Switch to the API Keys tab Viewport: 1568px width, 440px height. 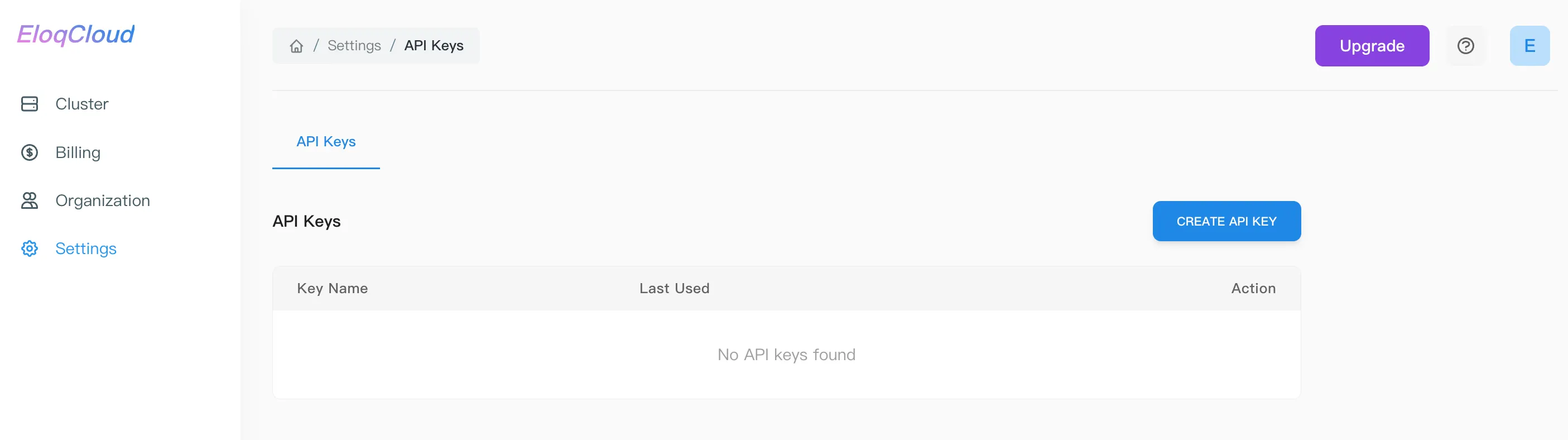coord(326,141)
